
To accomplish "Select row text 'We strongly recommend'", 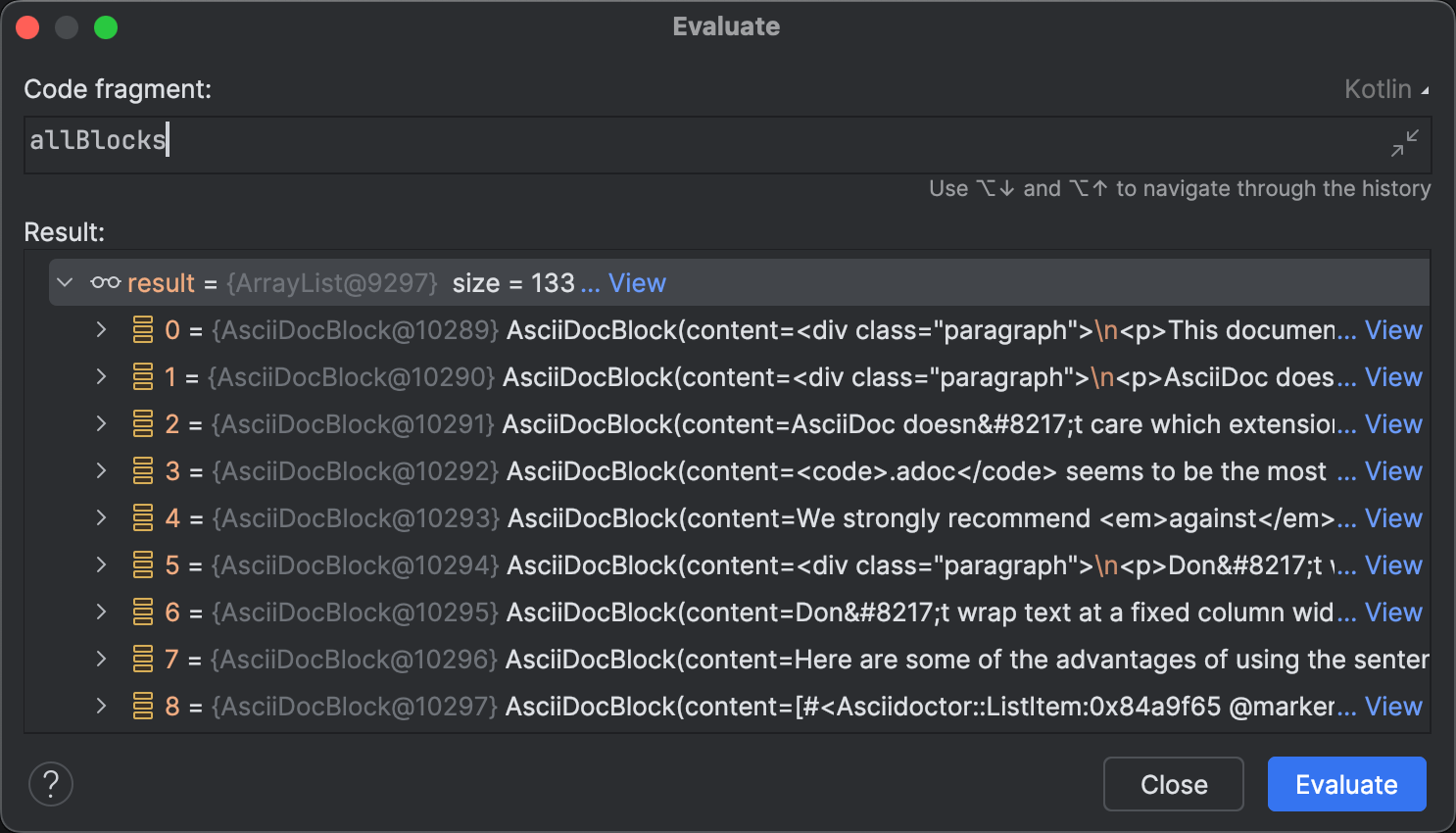I will pyautogui.click(x=944, y=518).
